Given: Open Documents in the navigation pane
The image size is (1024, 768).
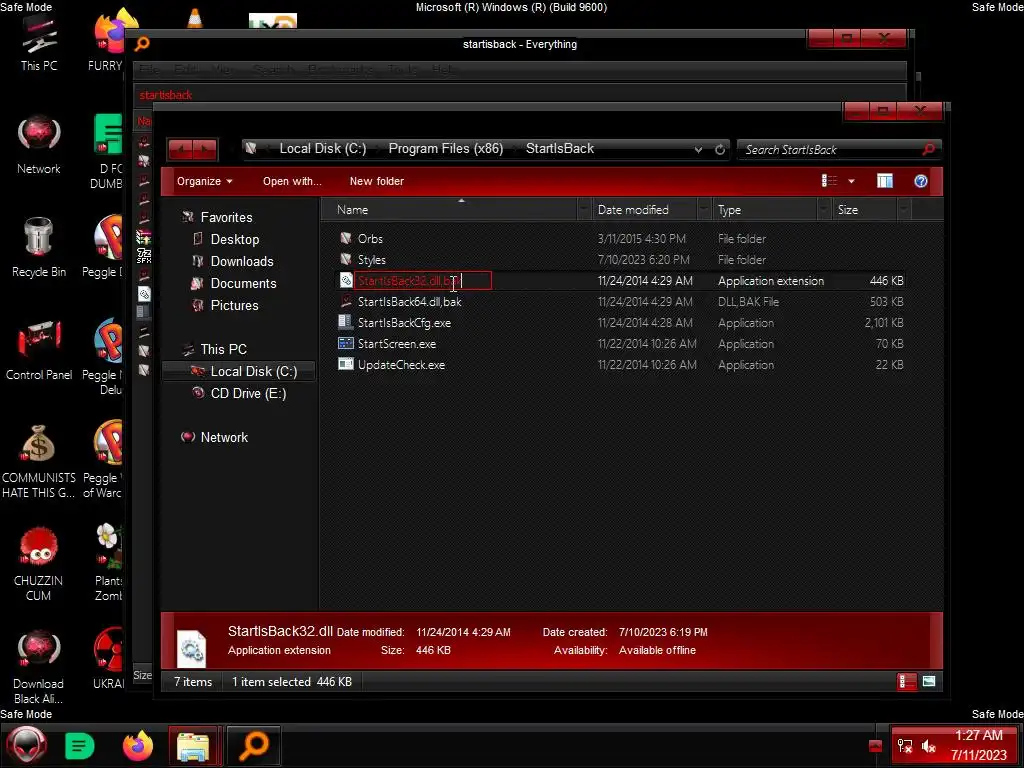Looking at the screenshot, I should coord(243,283).
